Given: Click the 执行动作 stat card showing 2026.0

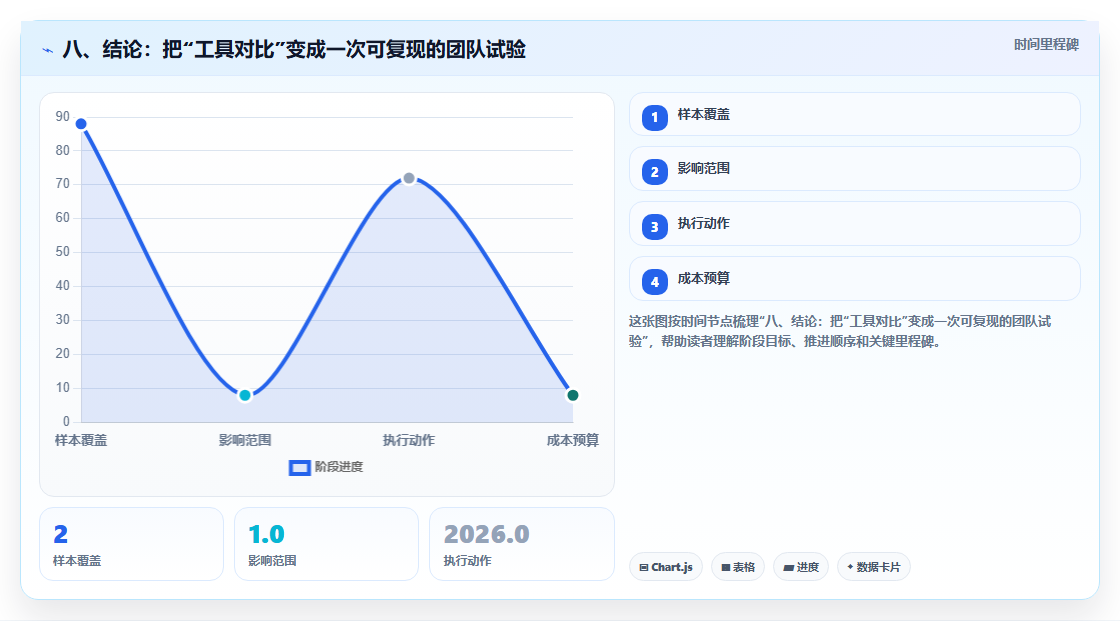Looking at the screenshot, I should click(x=521, y=544).
